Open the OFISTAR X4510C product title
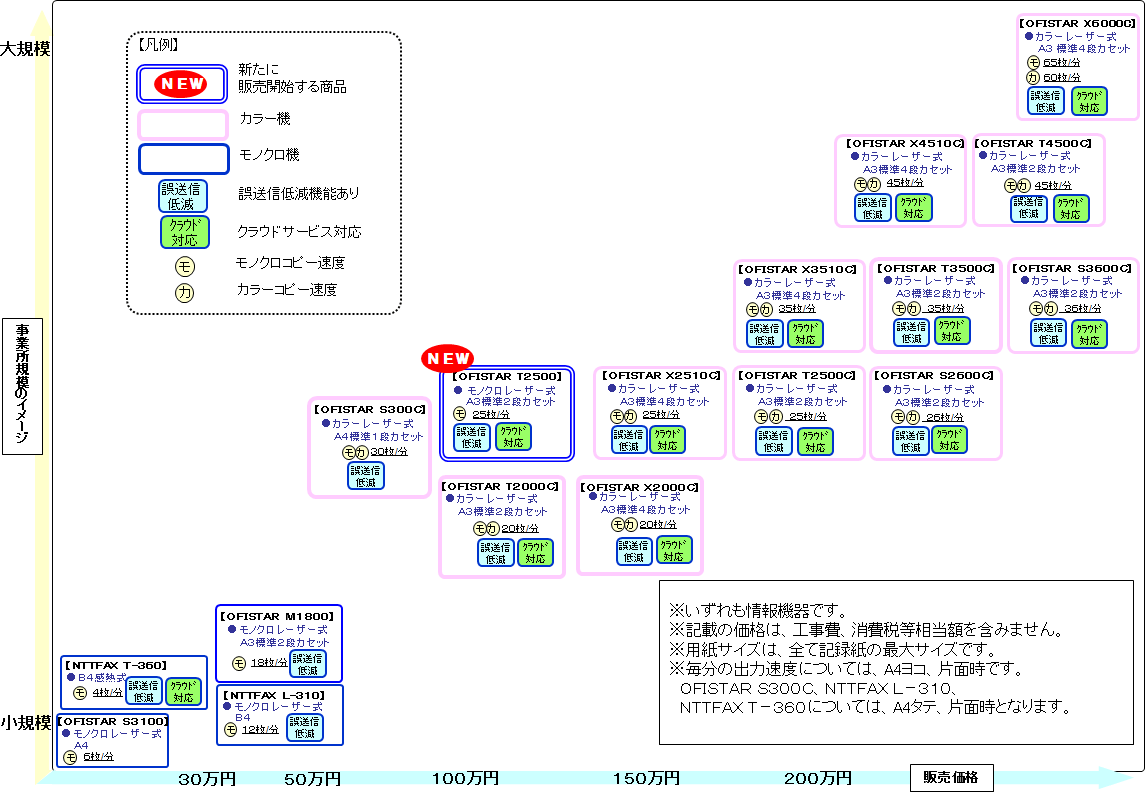Screen dimensions: 1145x792 click(901, 144)
